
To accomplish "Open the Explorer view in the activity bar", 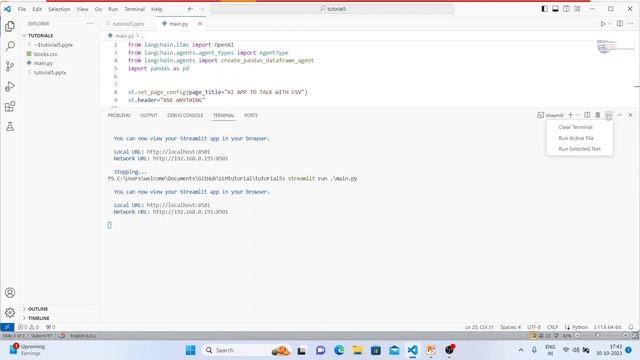I will click(x=10, y=26).
